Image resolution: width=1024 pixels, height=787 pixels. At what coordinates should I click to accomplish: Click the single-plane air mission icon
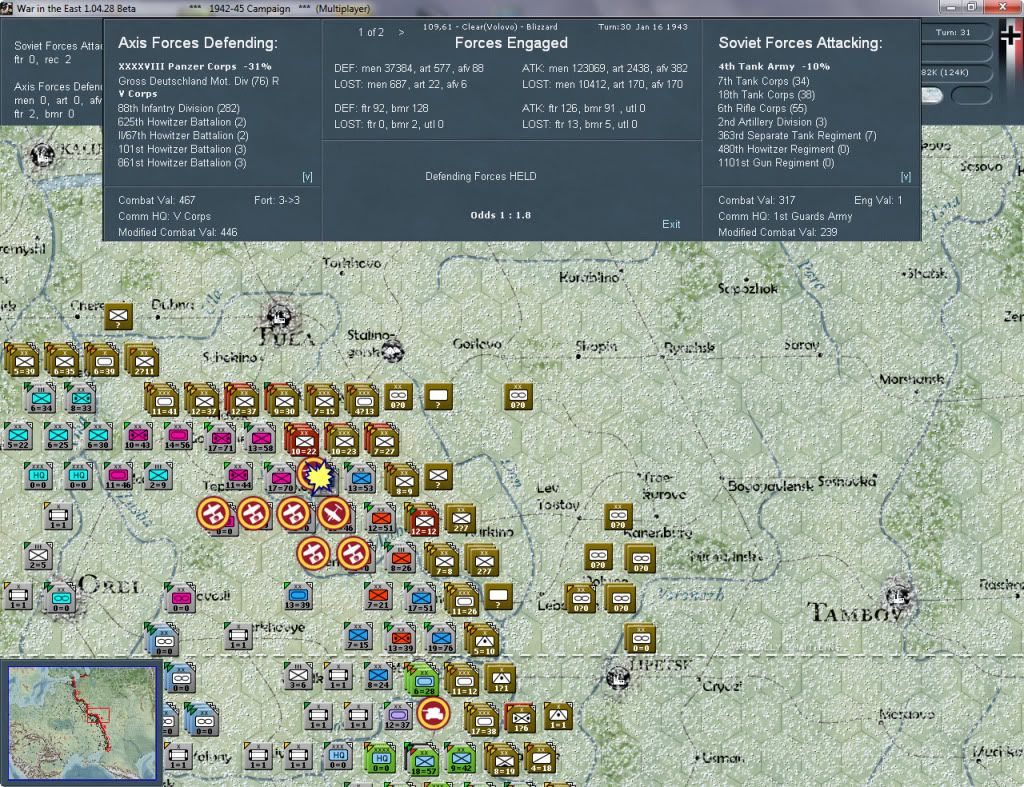click(x=333, y=515)
